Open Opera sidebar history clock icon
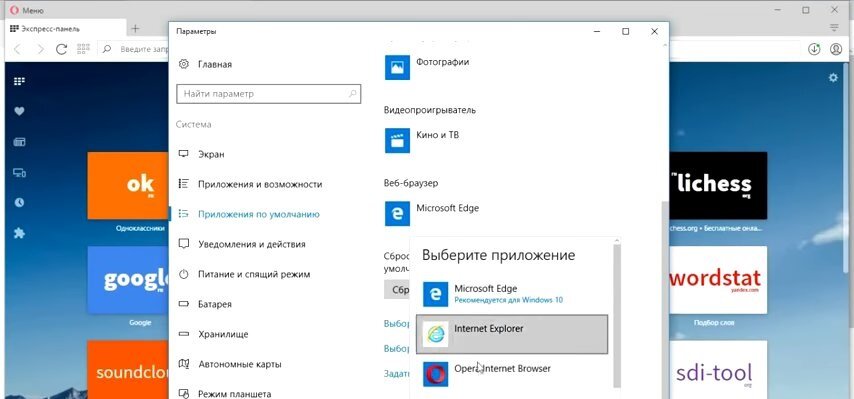The height and width of the screenshot is (399, 854). coord(19,202)
